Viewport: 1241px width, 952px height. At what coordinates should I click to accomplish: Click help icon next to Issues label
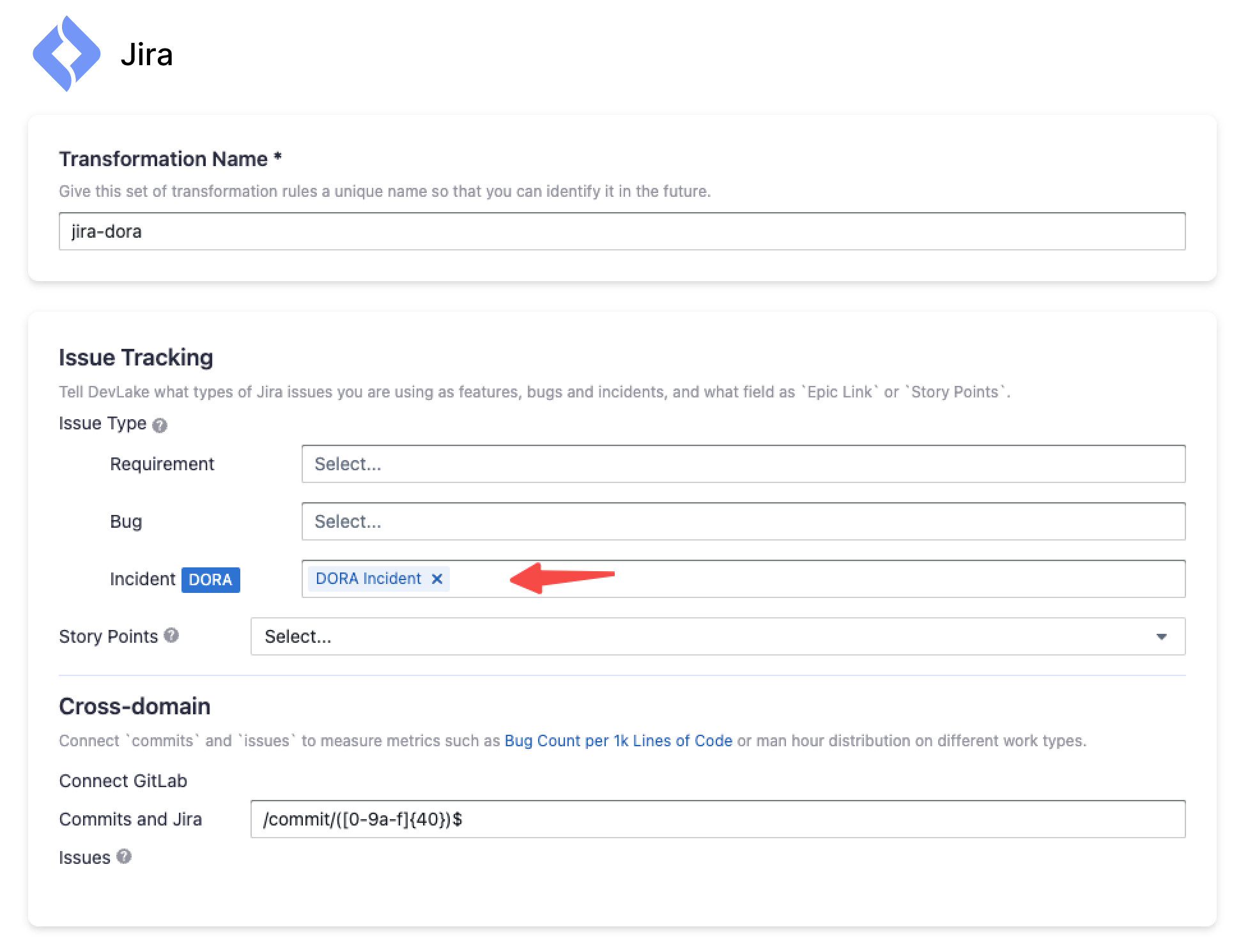124,856
